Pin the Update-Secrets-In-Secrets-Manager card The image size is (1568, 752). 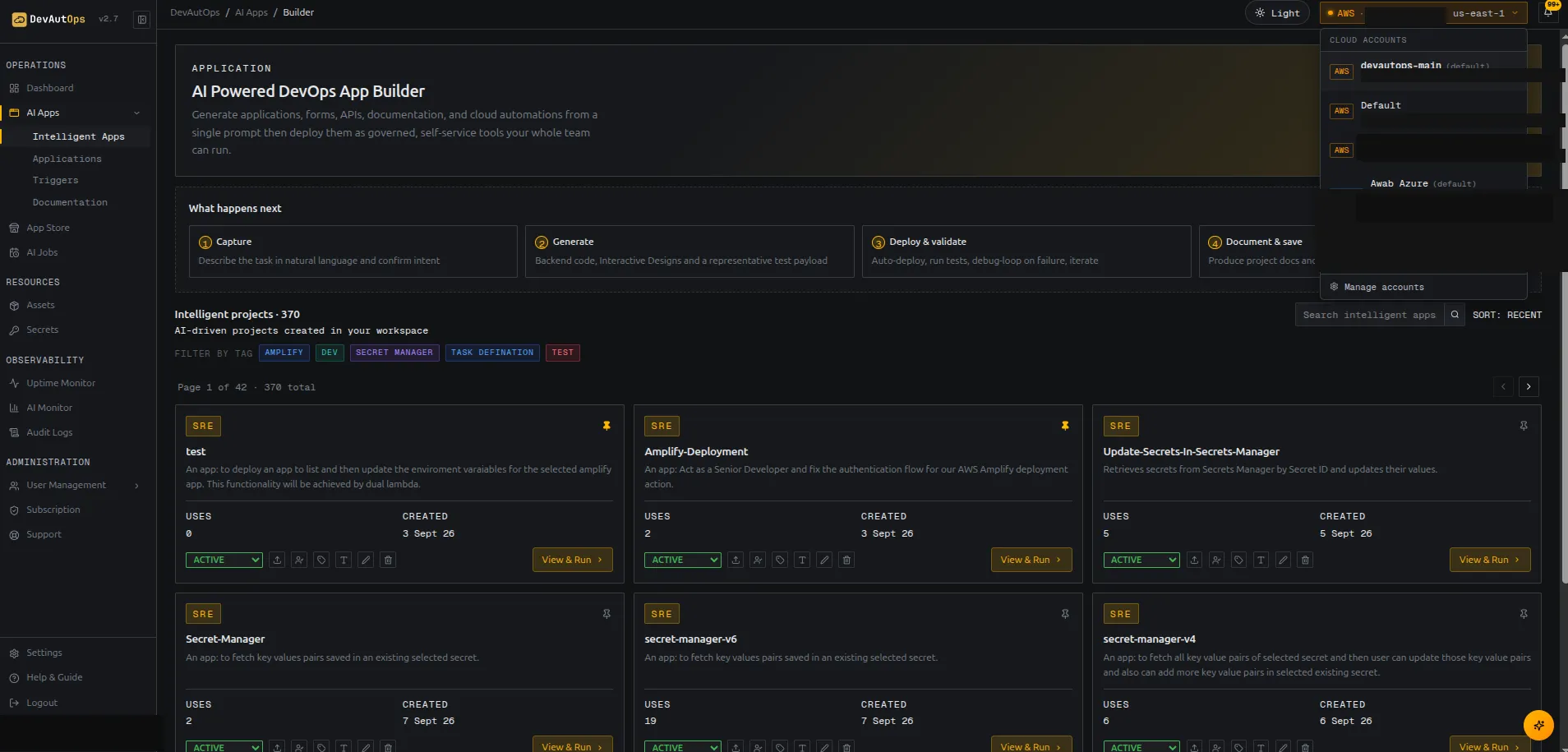pyautogui.click(x=1524, y=426)
